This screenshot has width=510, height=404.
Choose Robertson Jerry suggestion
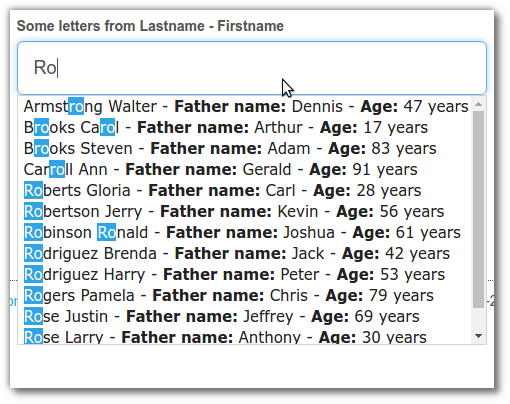pos(246,212)
